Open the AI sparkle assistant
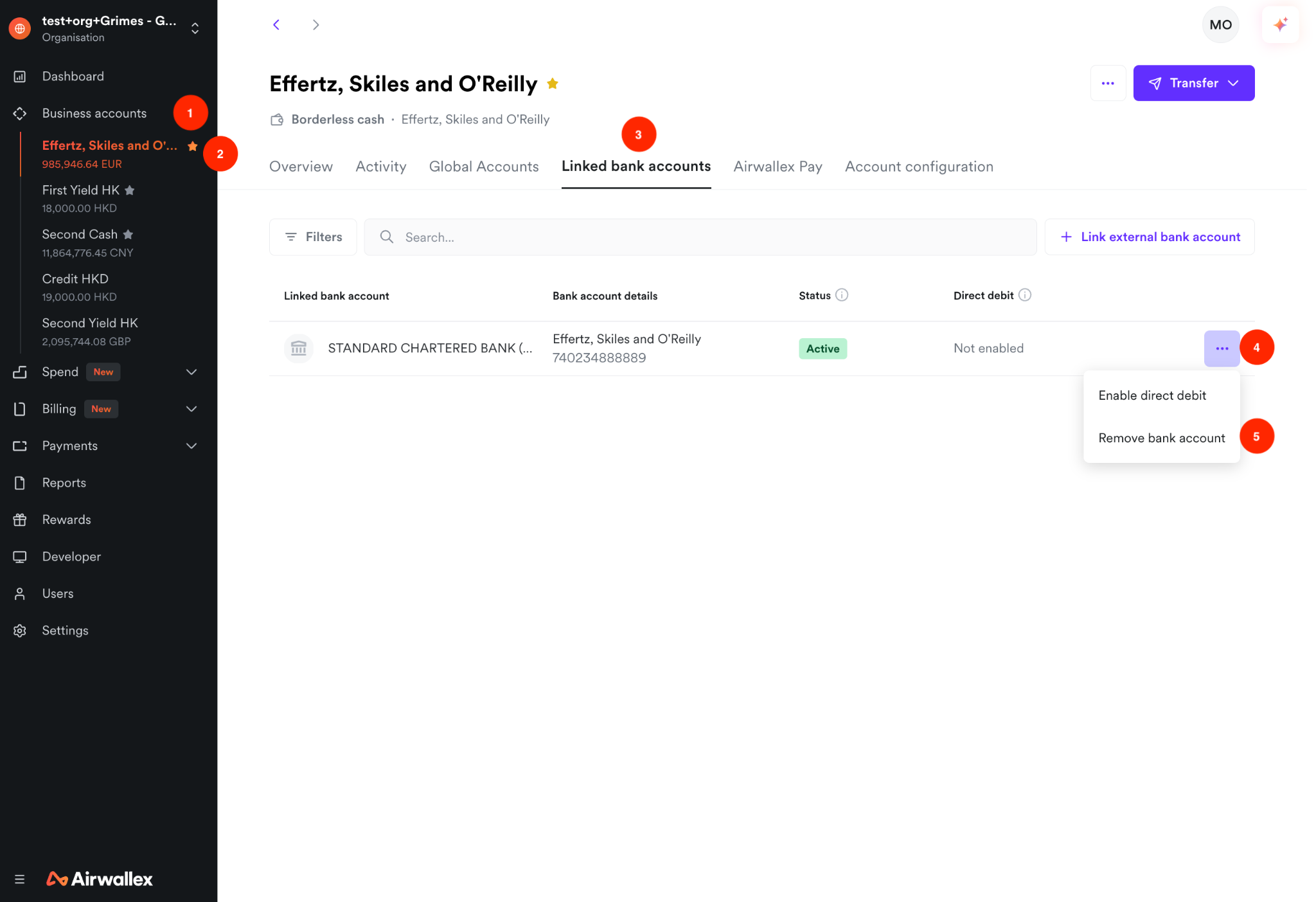 pos(1280,24)
